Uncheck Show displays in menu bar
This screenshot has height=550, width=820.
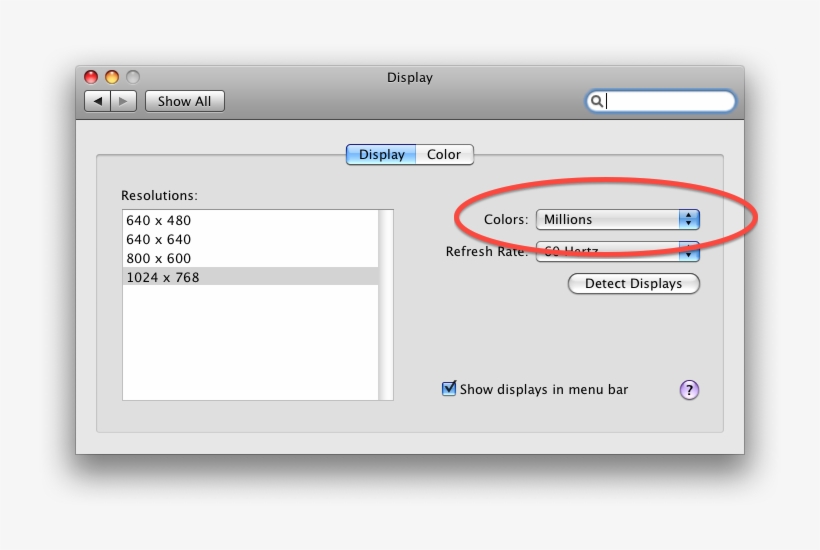pyautogui.click(x=449, y=389)
